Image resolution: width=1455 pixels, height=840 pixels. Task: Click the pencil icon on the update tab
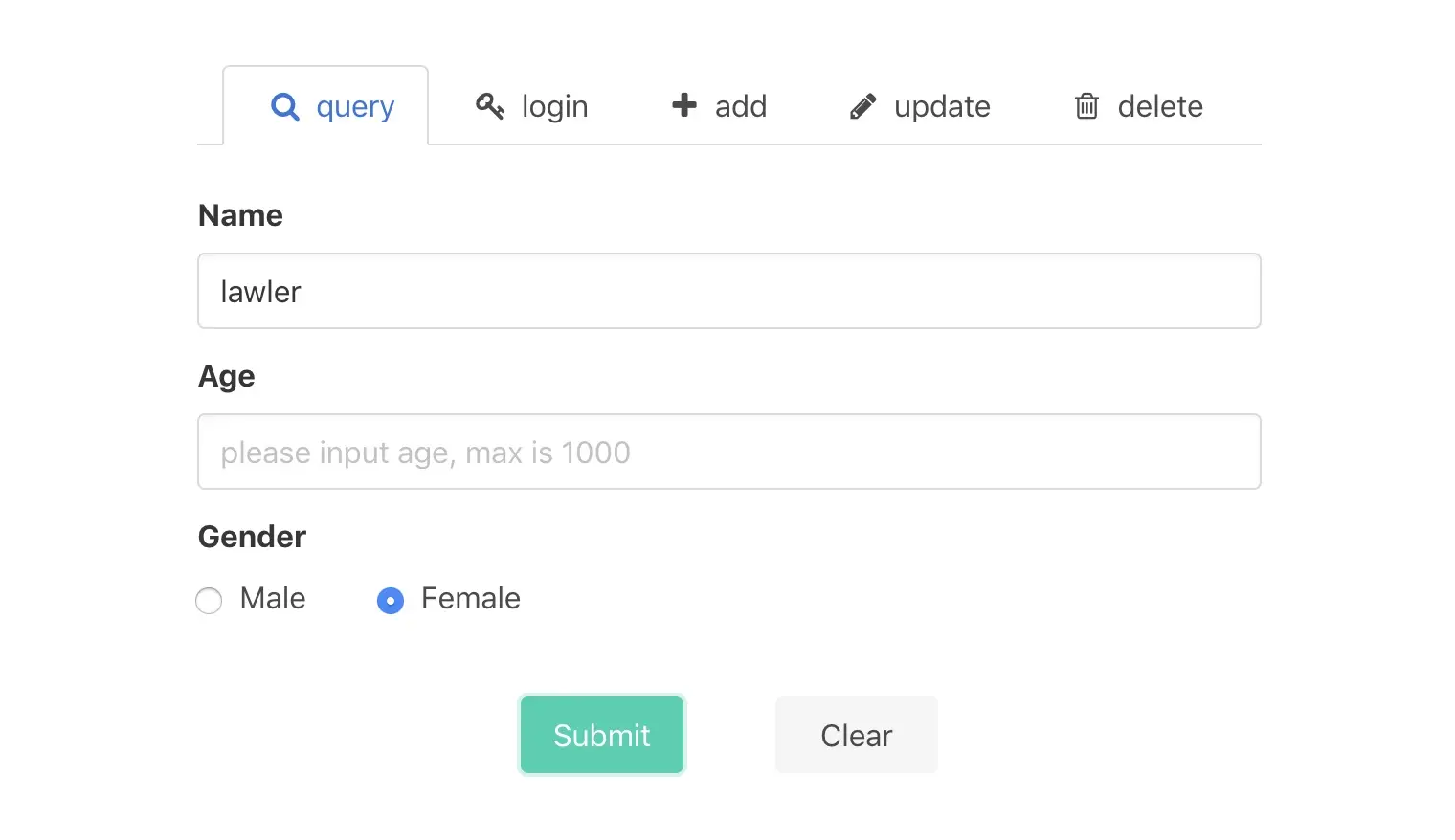click(x=862, y=106)
